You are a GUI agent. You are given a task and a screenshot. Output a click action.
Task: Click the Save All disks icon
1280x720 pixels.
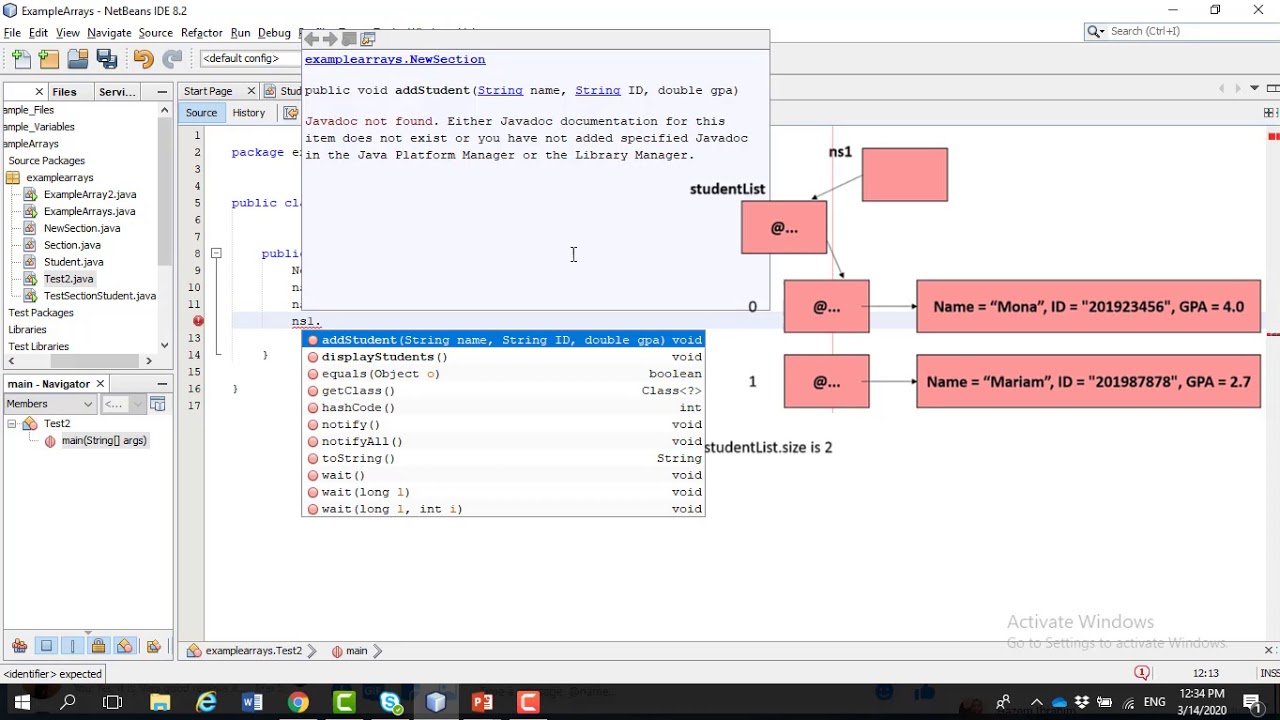(x=106, y=59)
